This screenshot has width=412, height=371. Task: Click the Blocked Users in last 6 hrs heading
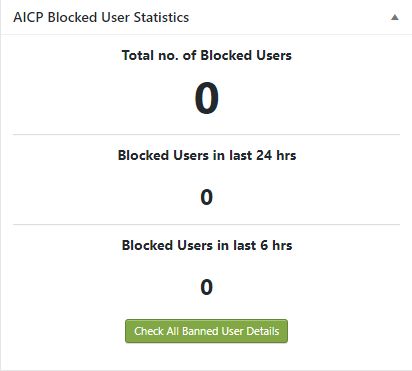point(207,245)
